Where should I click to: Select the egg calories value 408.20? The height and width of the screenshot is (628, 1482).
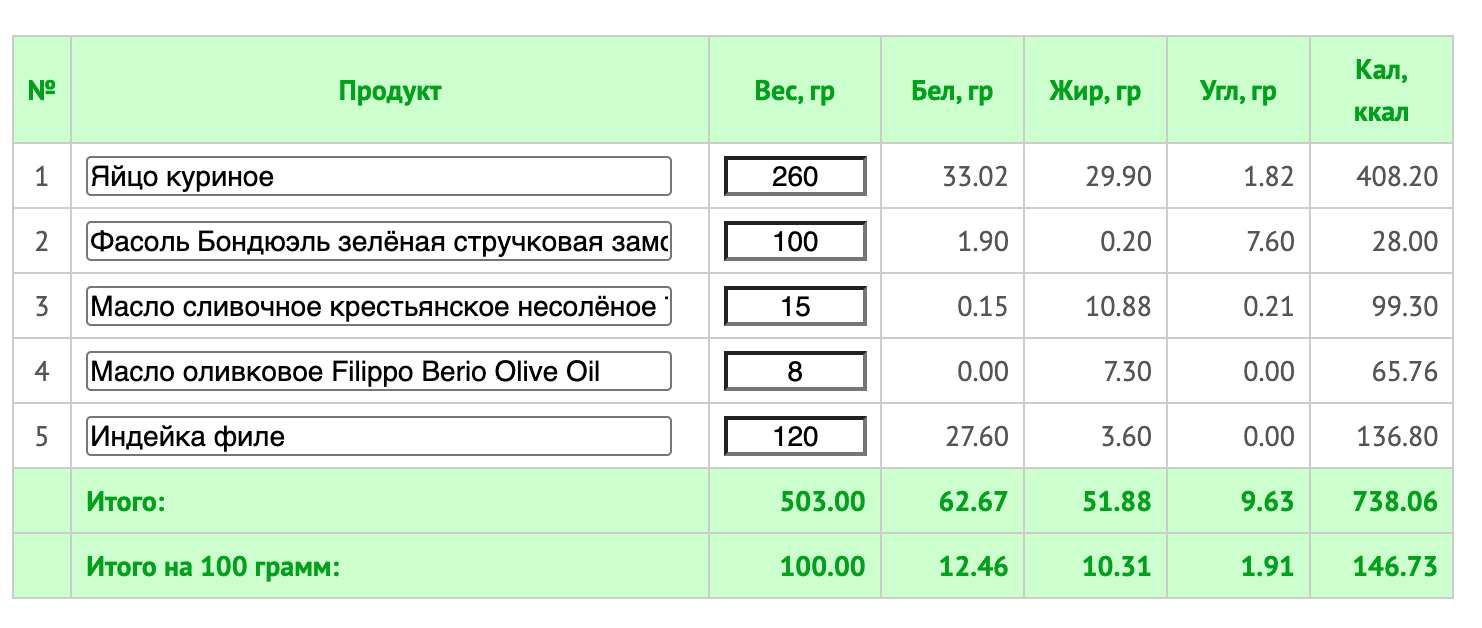[1397, 177]
